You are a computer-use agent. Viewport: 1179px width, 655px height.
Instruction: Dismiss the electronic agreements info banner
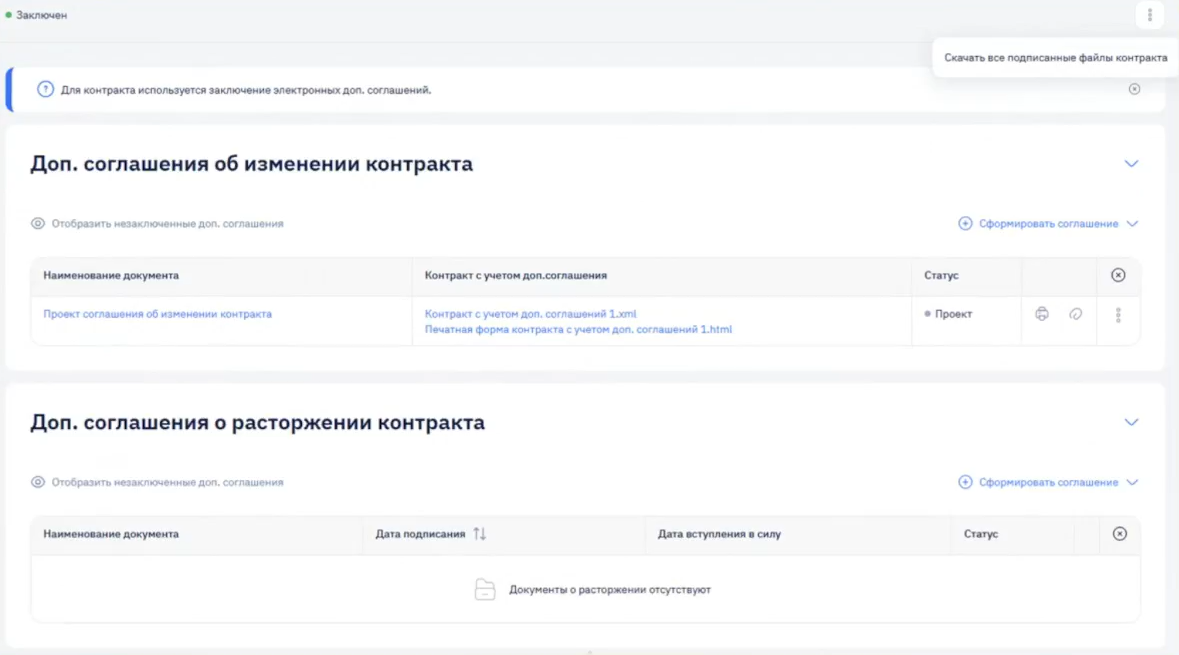pyautogui.click(x=1134, y=89)
